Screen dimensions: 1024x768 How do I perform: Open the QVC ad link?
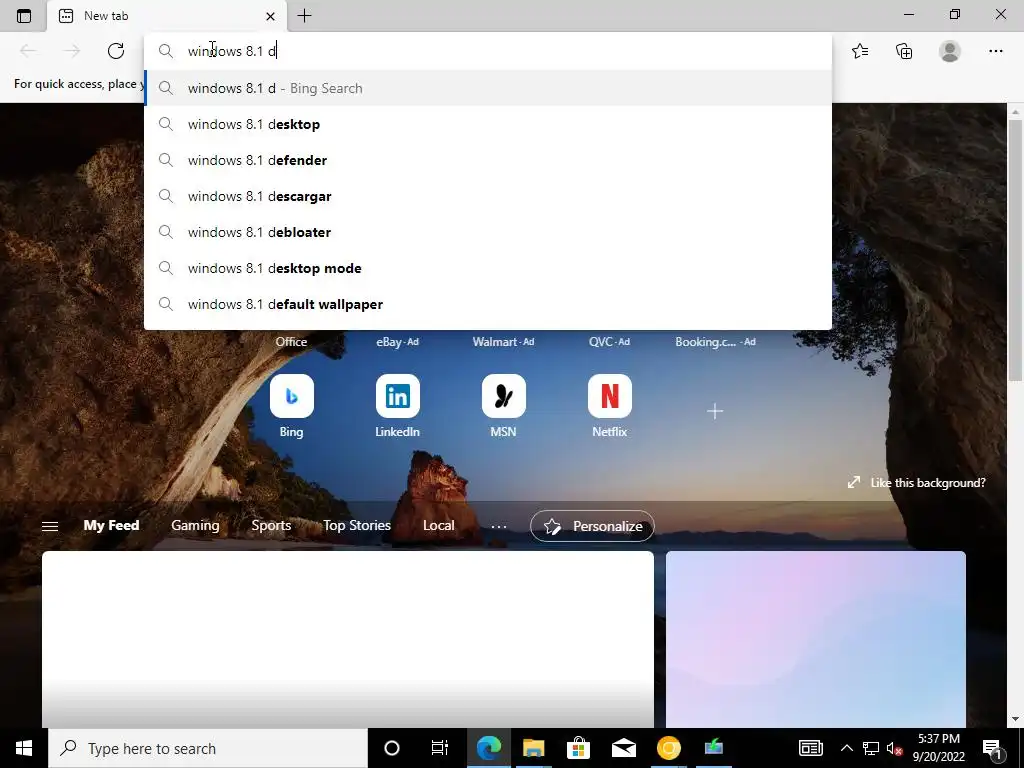click(609, 342)
